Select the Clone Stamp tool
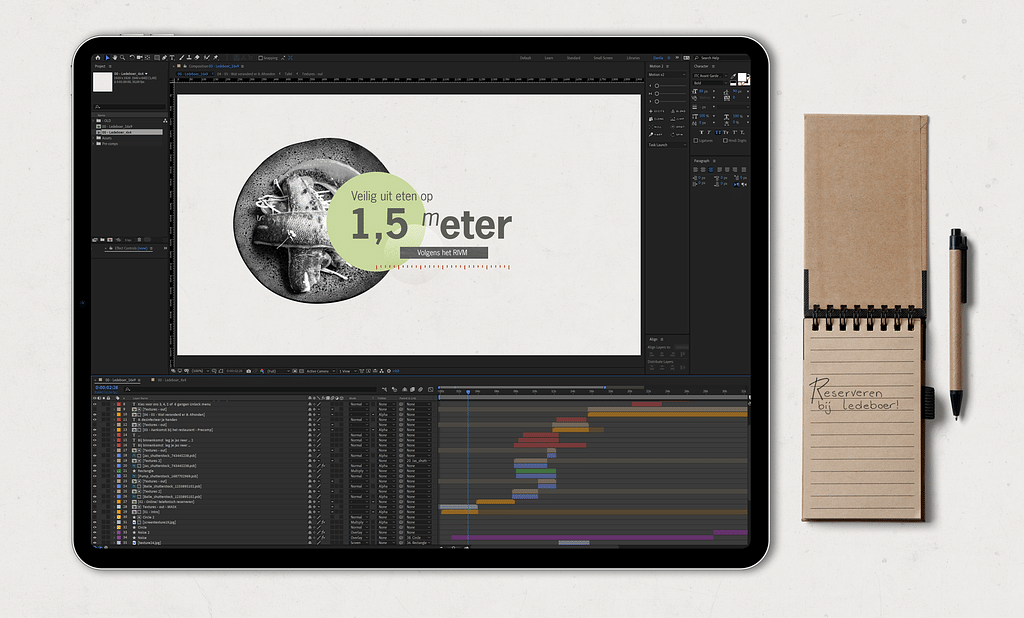This screenshot has width=1024, height=618. 189,55
